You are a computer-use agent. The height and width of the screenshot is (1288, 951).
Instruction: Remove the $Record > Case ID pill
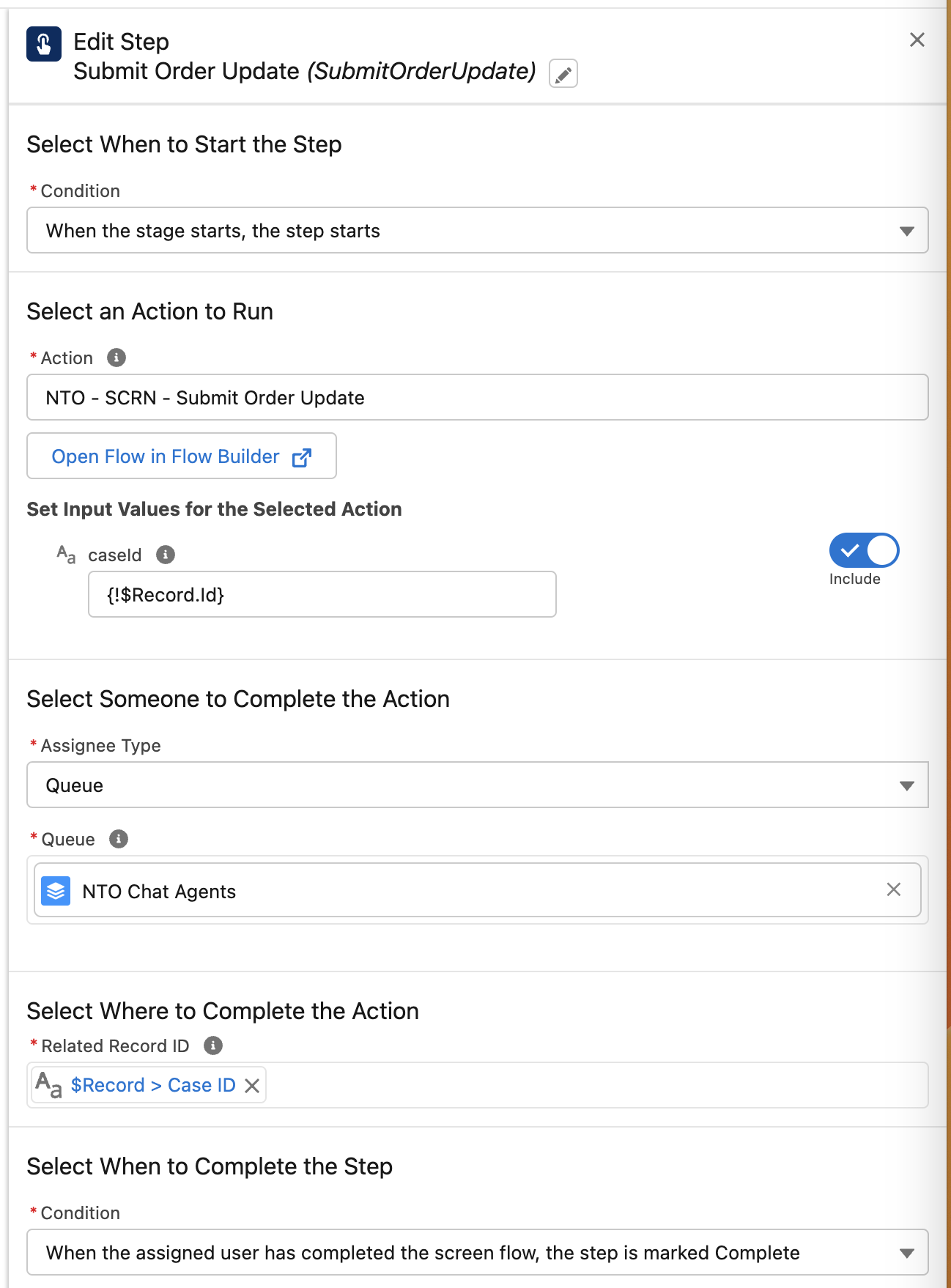click(x=252, y=1086)
